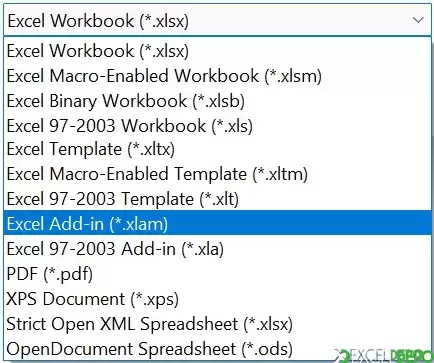Choose Excel Macro-Enabled Template (*.xltm)
The width and height of the screenshot is (434, 363).
point(217,174)
